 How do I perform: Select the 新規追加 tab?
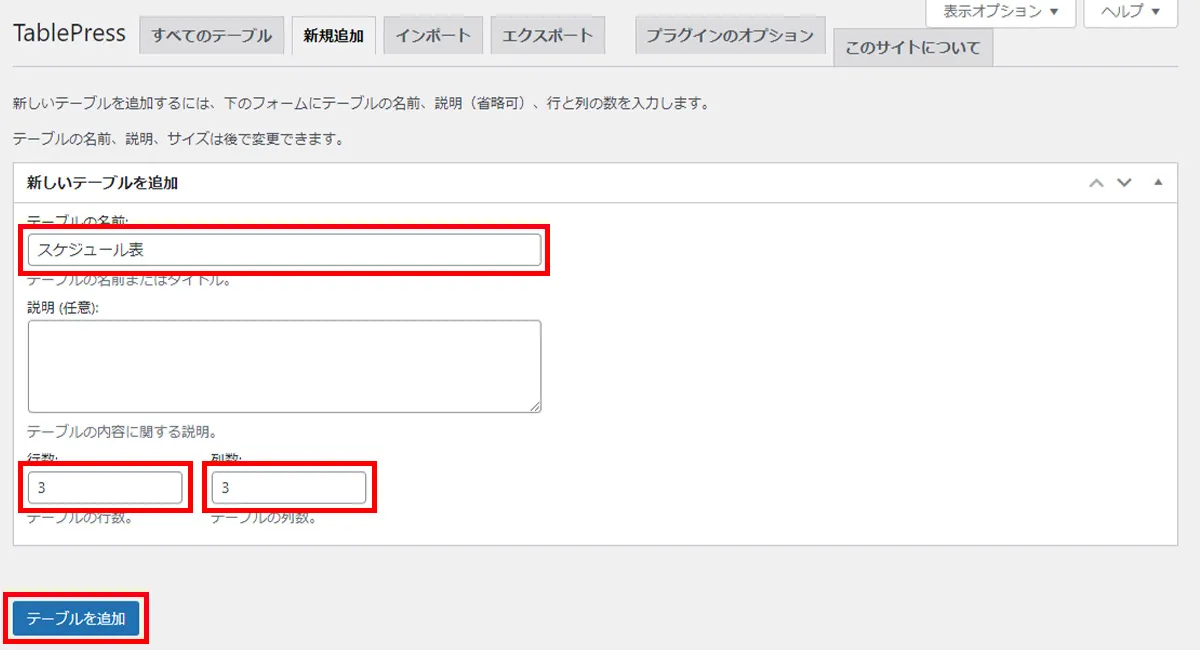(x=334, y=36)
